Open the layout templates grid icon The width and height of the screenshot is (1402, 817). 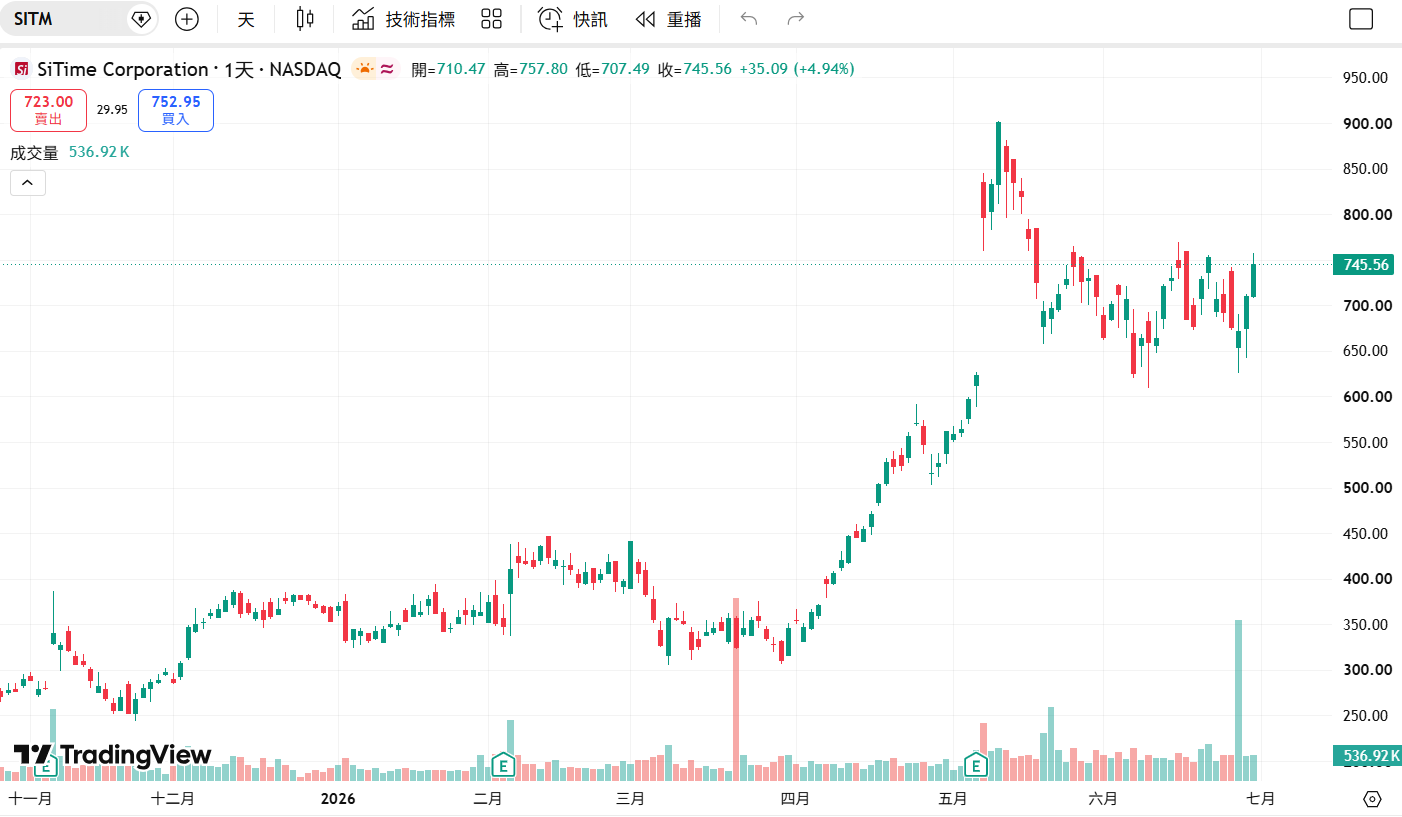[491, 19]
